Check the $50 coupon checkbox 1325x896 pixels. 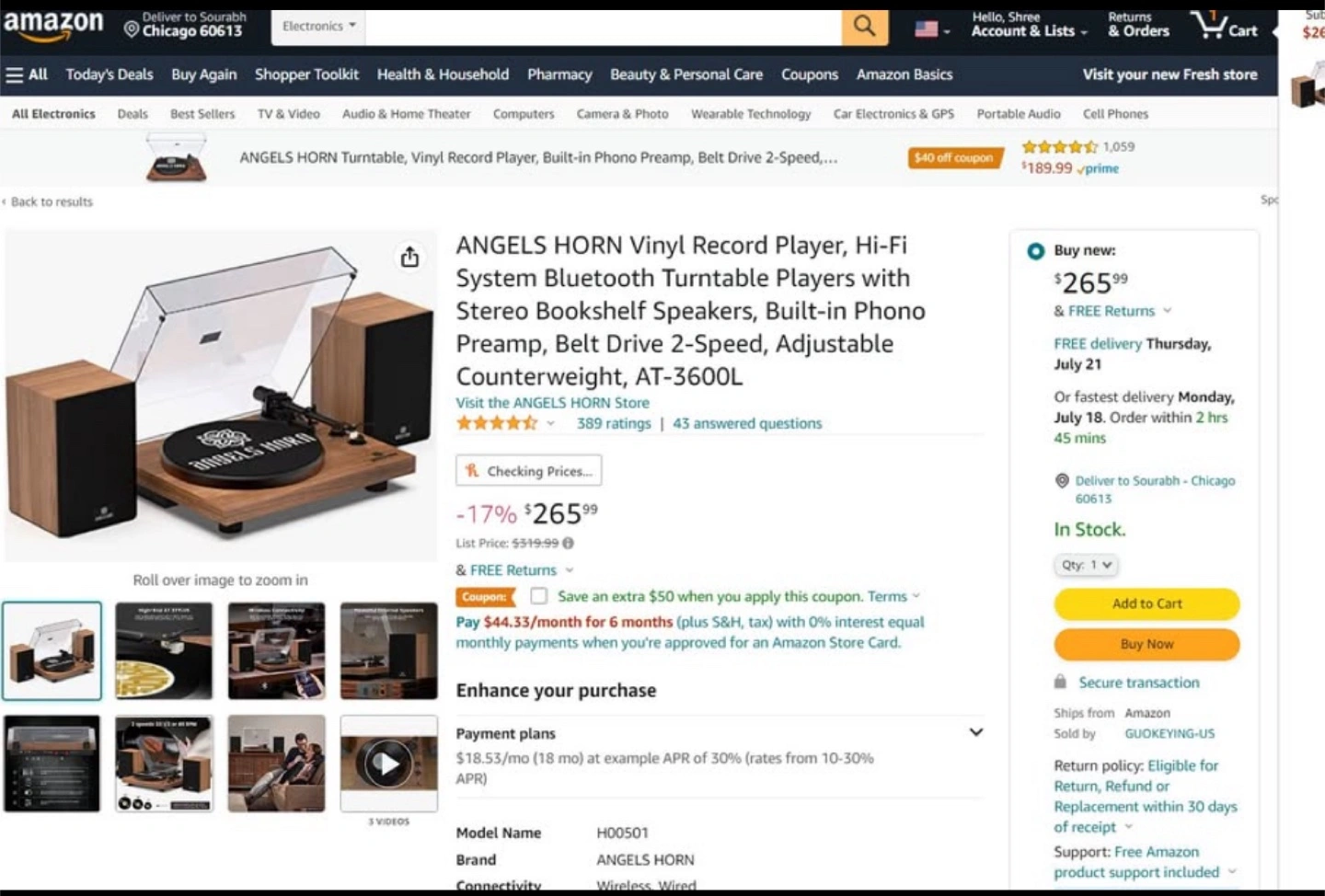pos(539,596)
